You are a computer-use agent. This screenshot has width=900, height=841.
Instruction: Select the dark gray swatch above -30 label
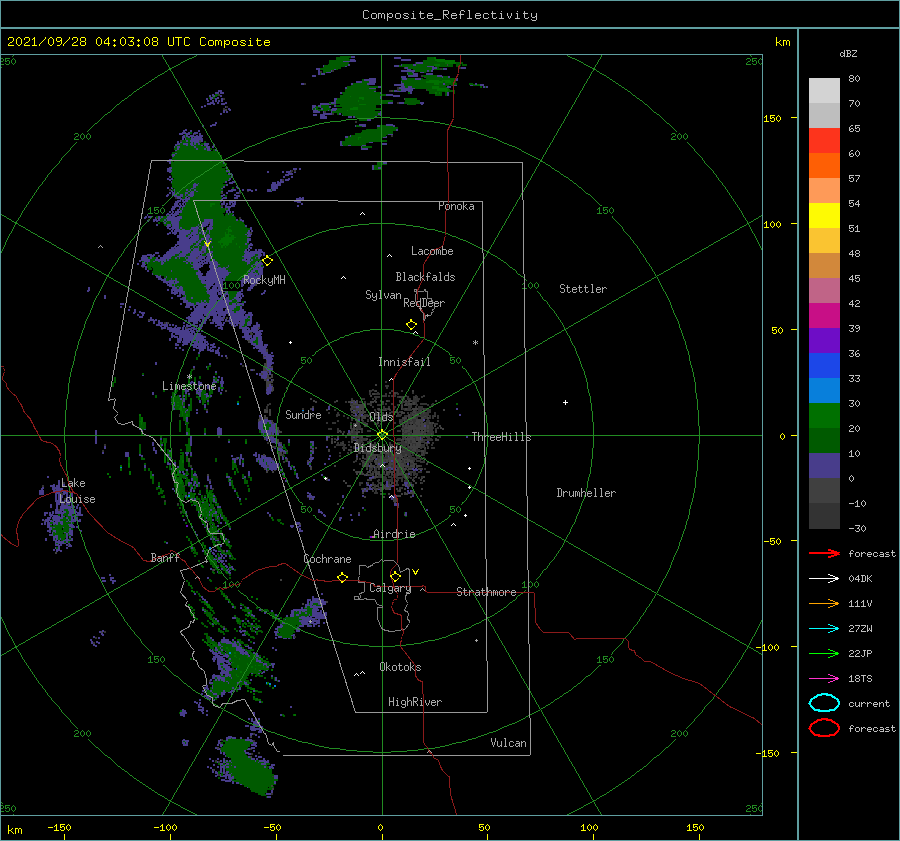(x=824, y=516)
